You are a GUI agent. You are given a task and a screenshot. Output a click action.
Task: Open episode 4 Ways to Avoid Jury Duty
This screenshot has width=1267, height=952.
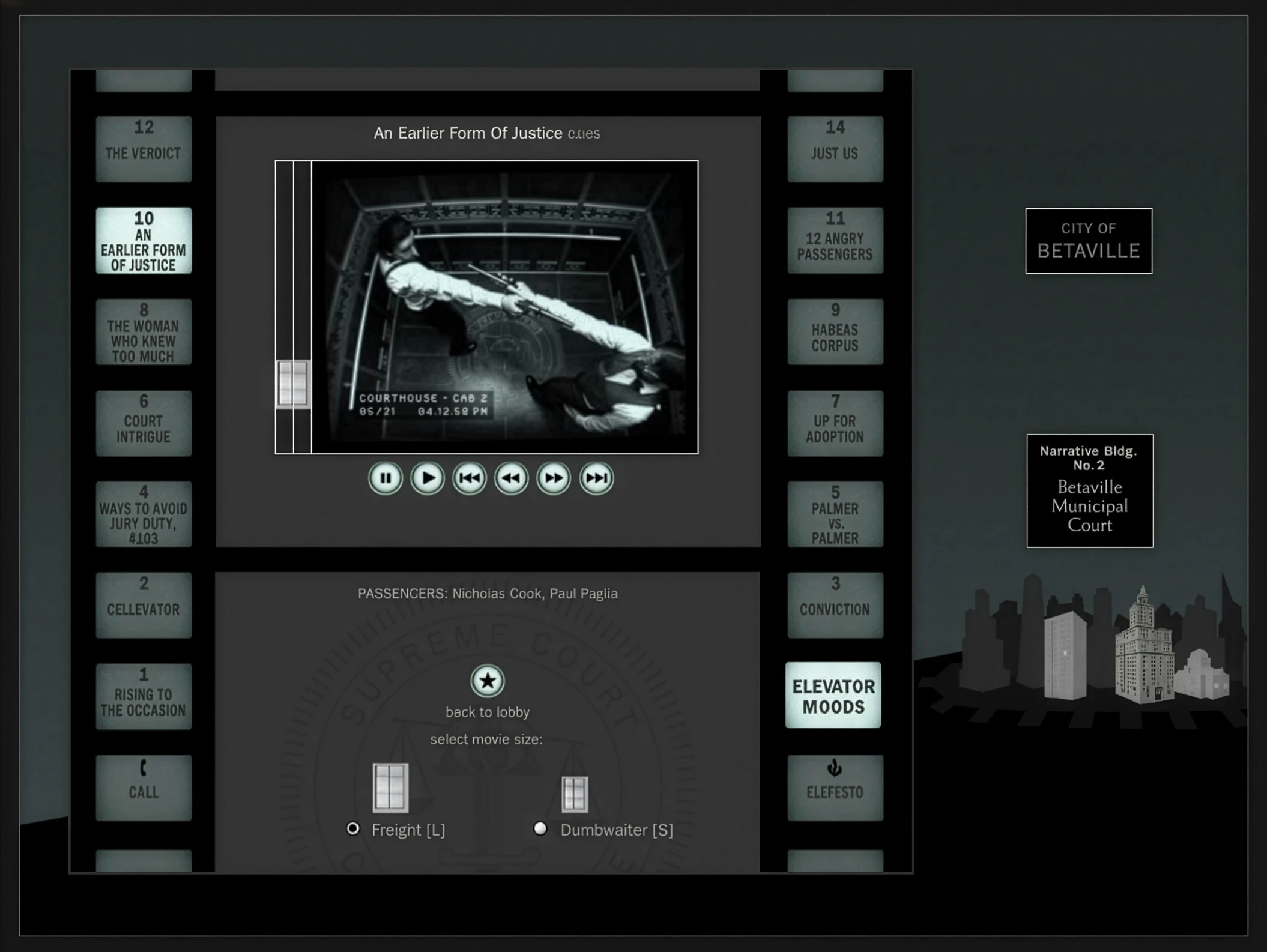[x=144, y=514]
